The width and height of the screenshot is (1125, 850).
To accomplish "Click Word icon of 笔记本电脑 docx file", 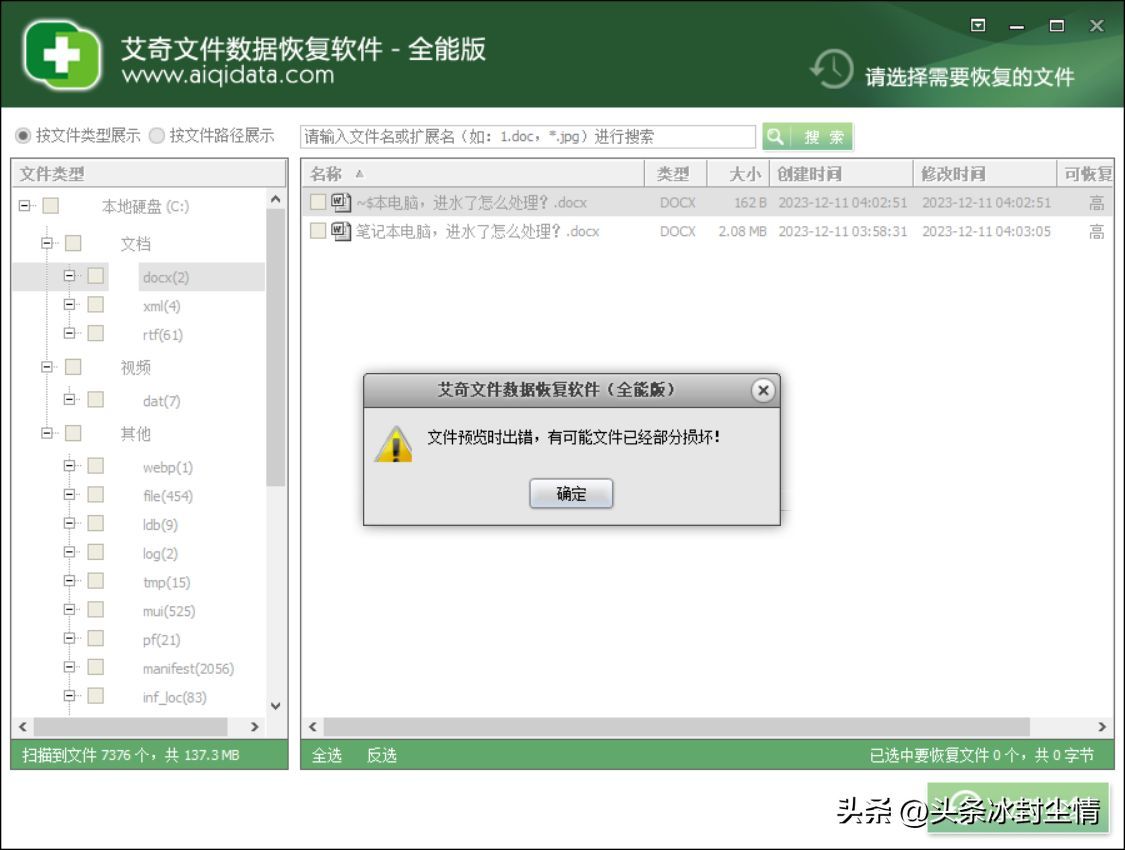I will (341, 231).
